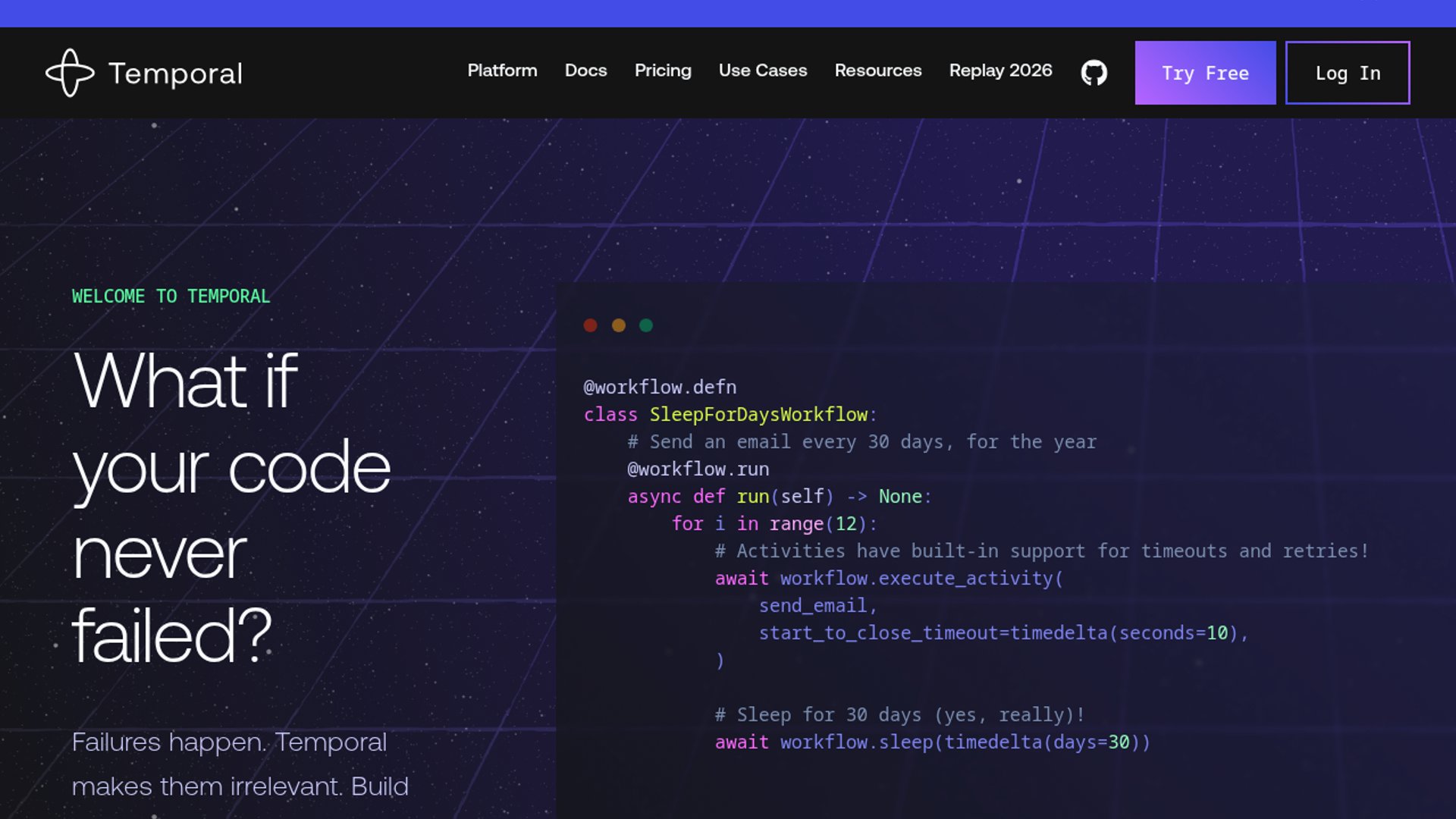Open Replay 2026 link
1456x819 pixels.
tap(1000, 71)
